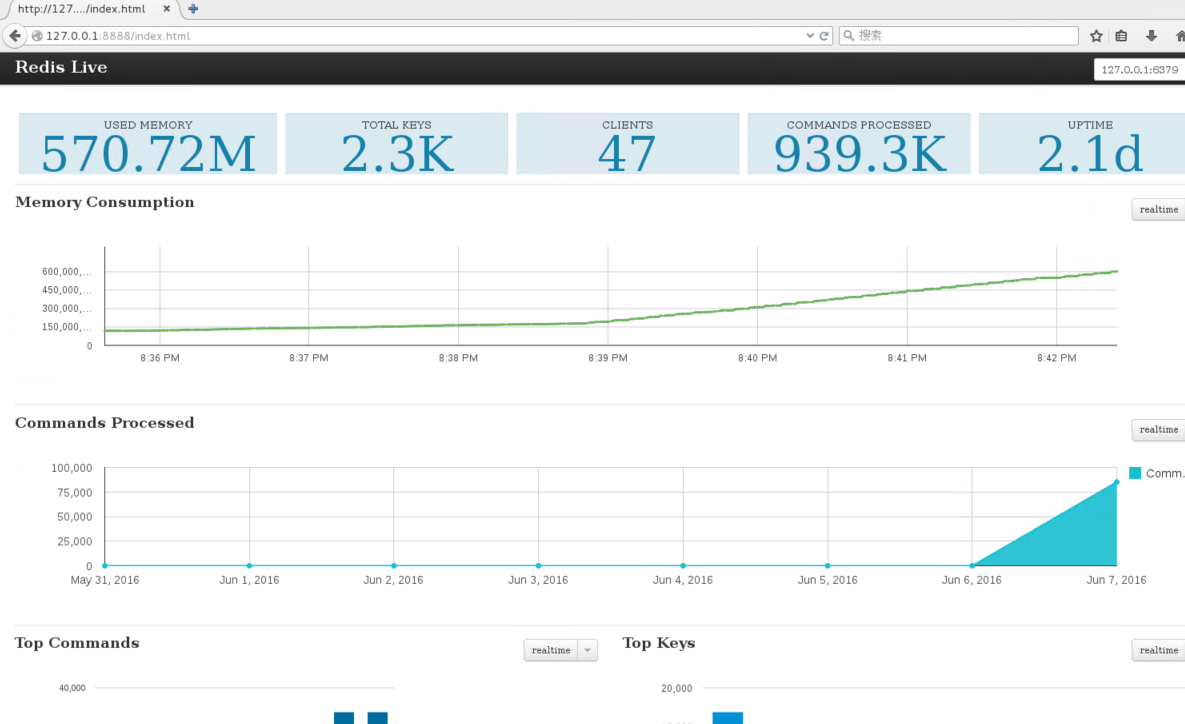The image size is (1185, 724).
Task: Focus the browser search field
Action: coord(958,36)
